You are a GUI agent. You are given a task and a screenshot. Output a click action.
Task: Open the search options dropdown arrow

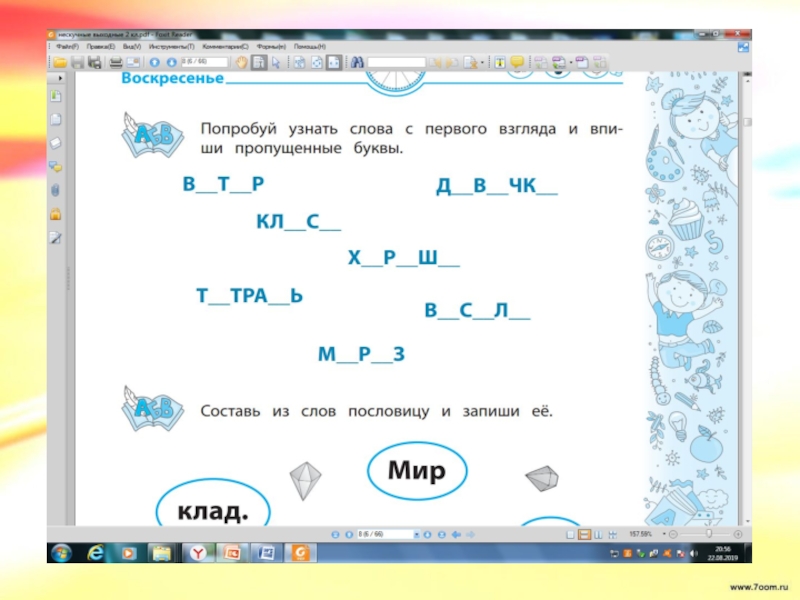pos(482,63)
